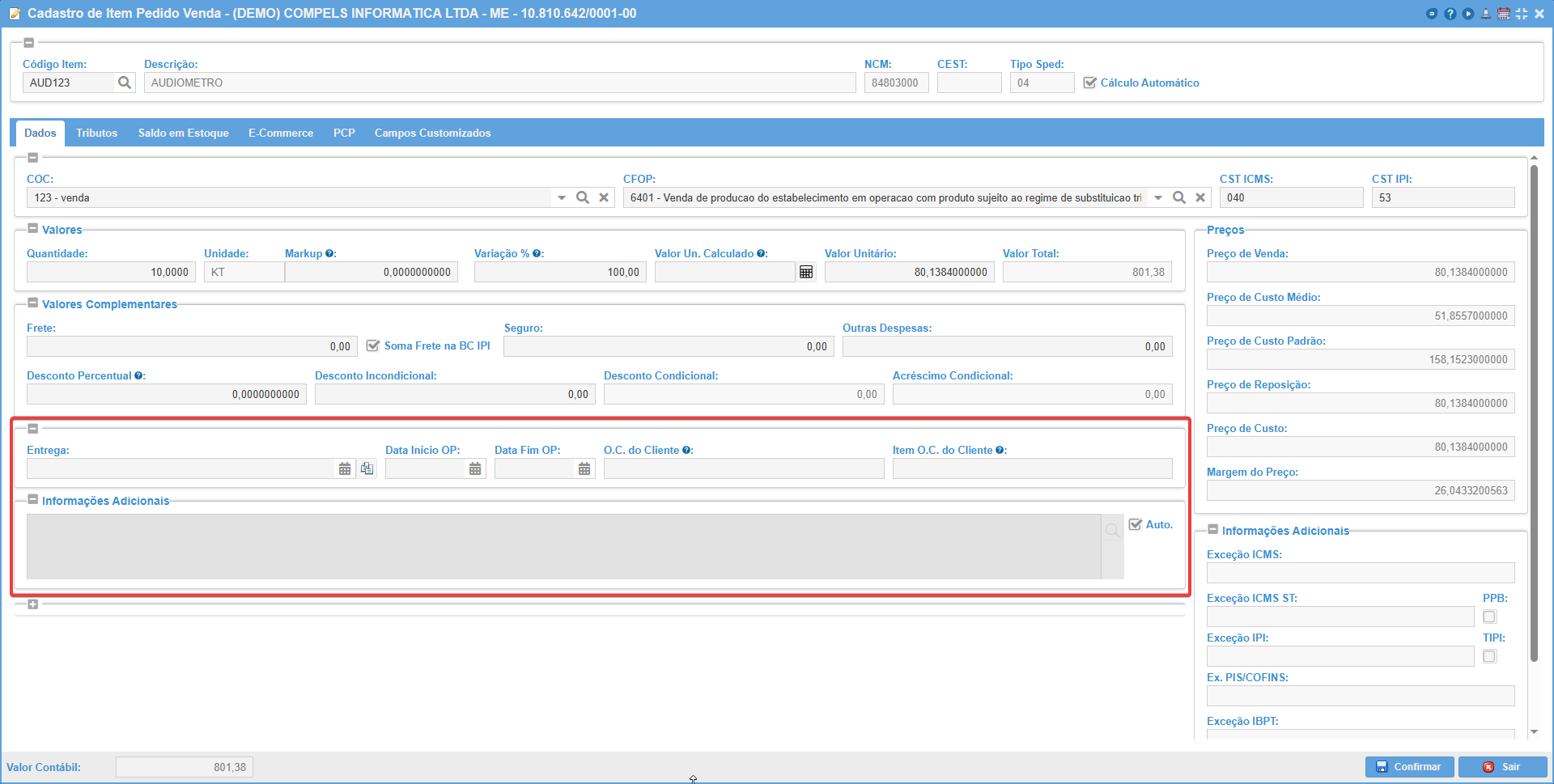The height and width of the screenshot is (784, 1554).
Task: Click the Valor Un. Calculado help icon
Action: point(762,253)
